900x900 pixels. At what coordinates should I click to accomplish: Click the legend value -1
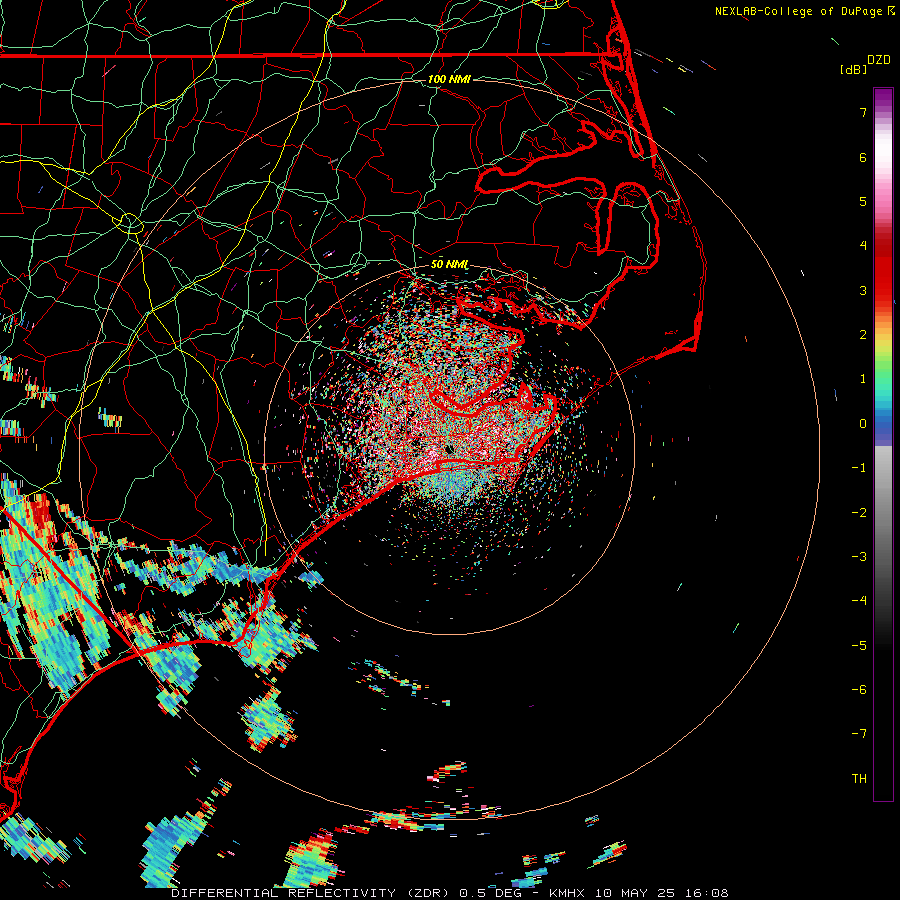pos(859,468)
